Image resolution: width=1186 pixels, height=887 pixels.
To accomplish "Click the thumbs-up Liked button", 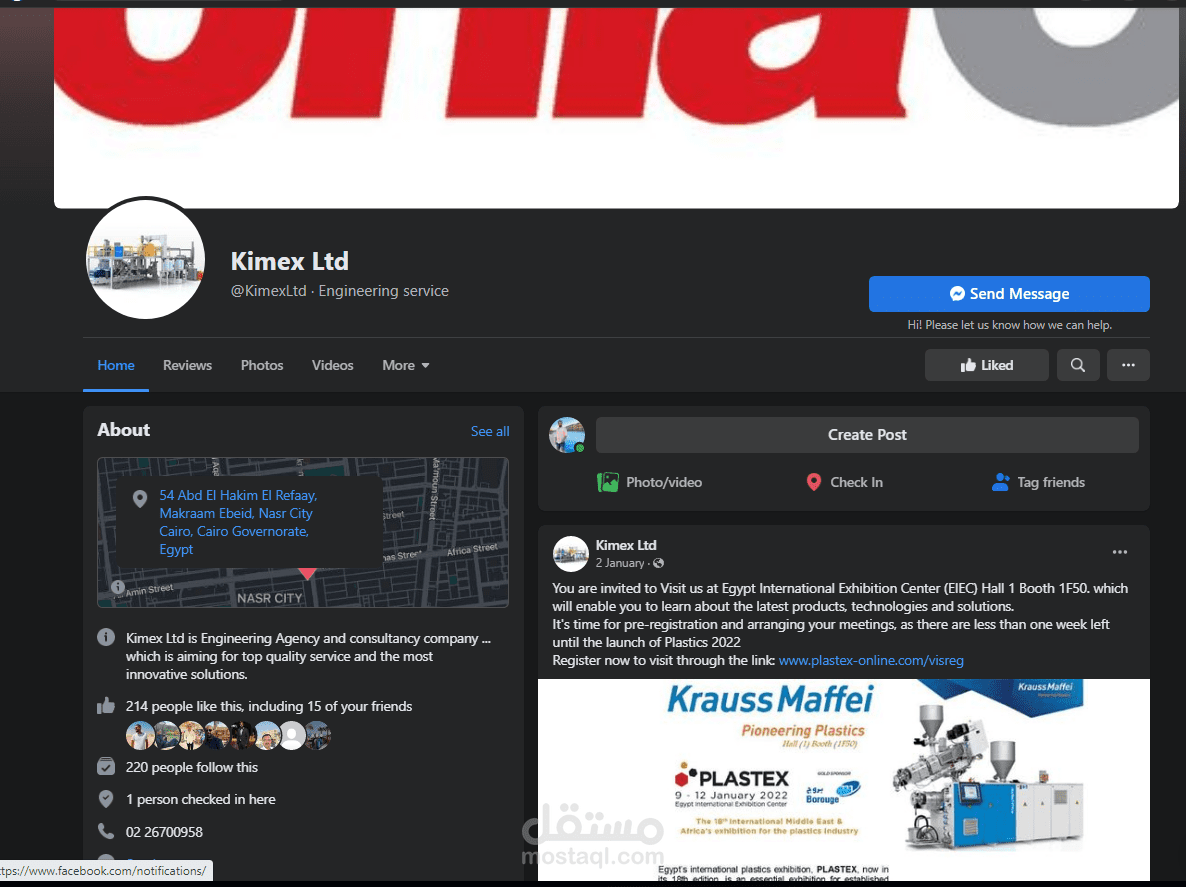I will pyautogui.click(x=986, y=365).
